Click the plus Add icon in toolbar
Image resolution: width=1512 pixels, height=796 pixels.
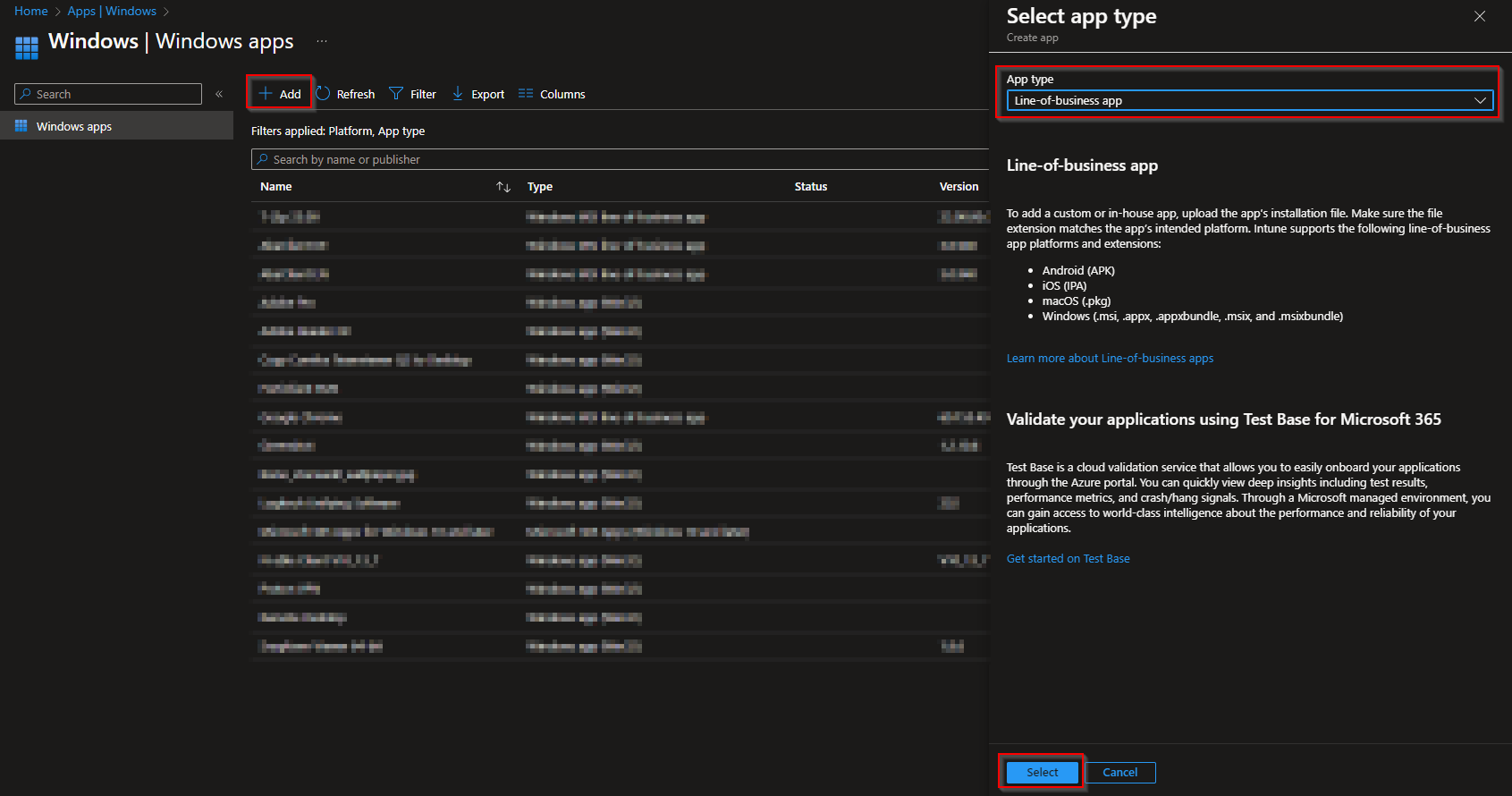pyautogui.click(x=266, y=94)
